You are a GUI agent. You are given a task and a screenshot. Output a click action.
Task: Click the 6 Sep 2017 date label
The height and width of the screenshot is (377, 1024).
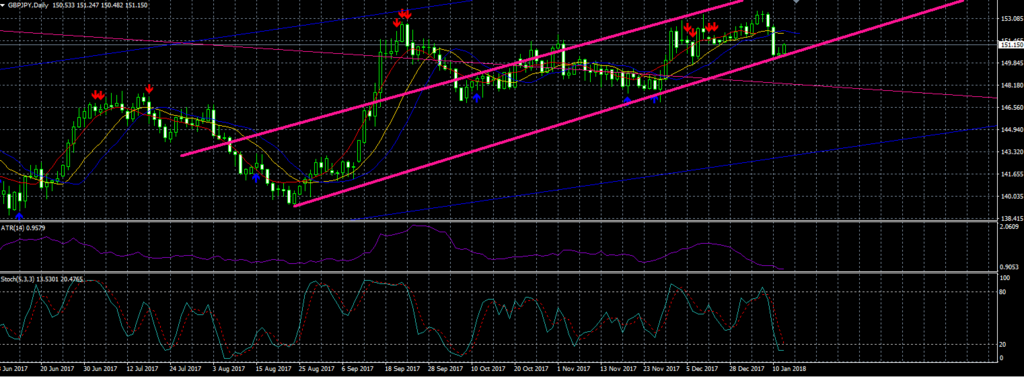(358, 369)
